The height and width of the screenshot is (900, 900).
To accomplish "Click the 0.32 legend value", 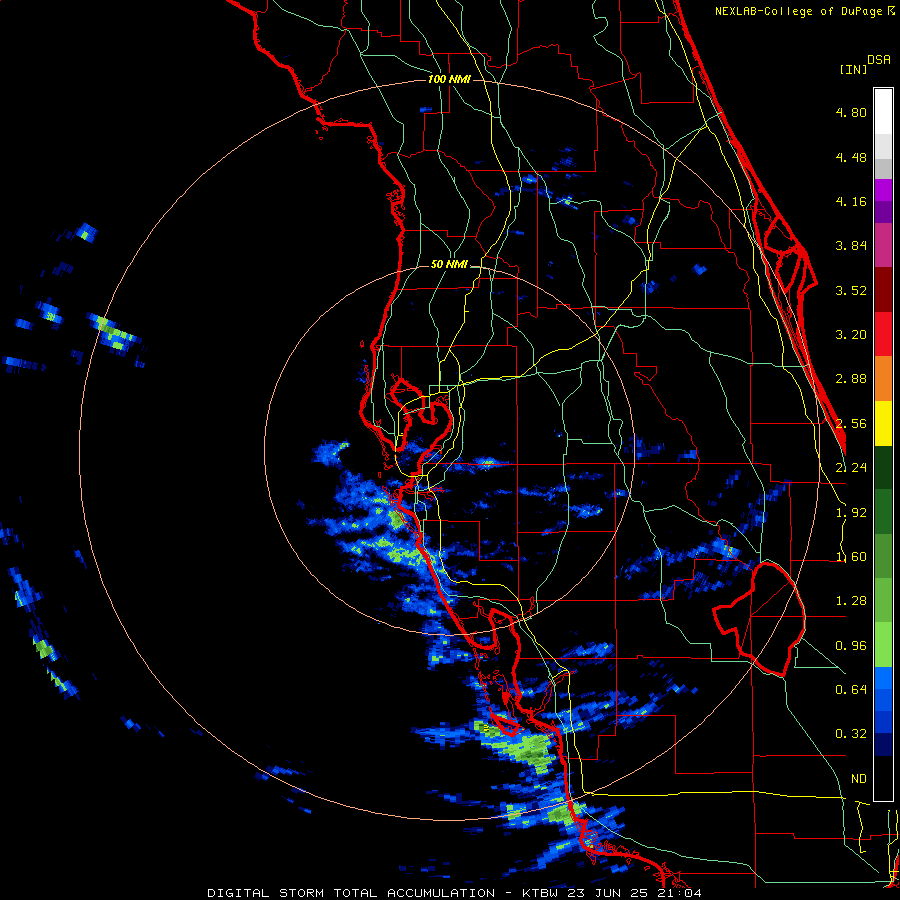I will (x=851, y=734).
